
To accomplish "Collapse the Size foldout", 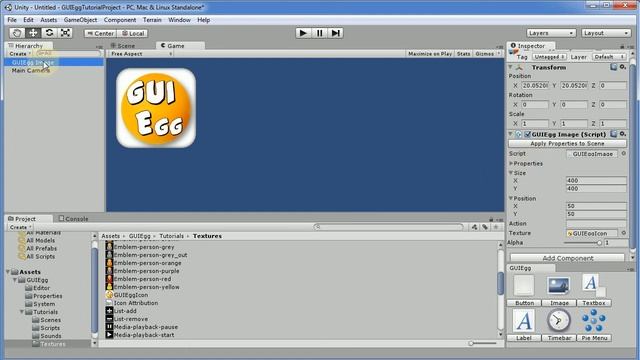I will 511,173.
